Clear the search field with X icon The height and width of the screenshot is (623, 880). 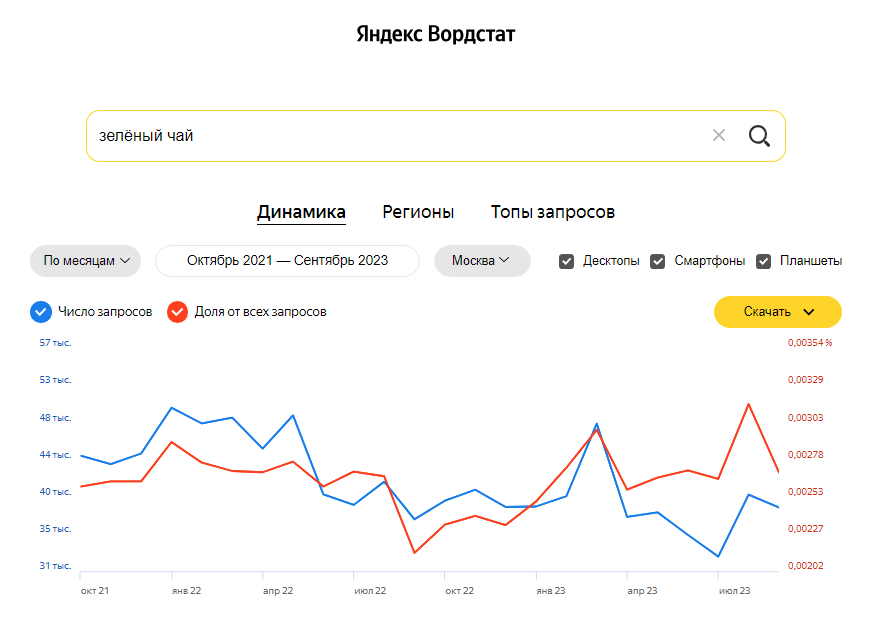coord(718,136)
